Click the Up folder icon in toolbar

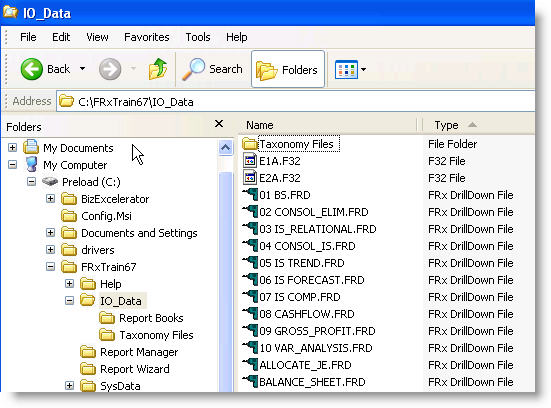click(x=158, y=69)
